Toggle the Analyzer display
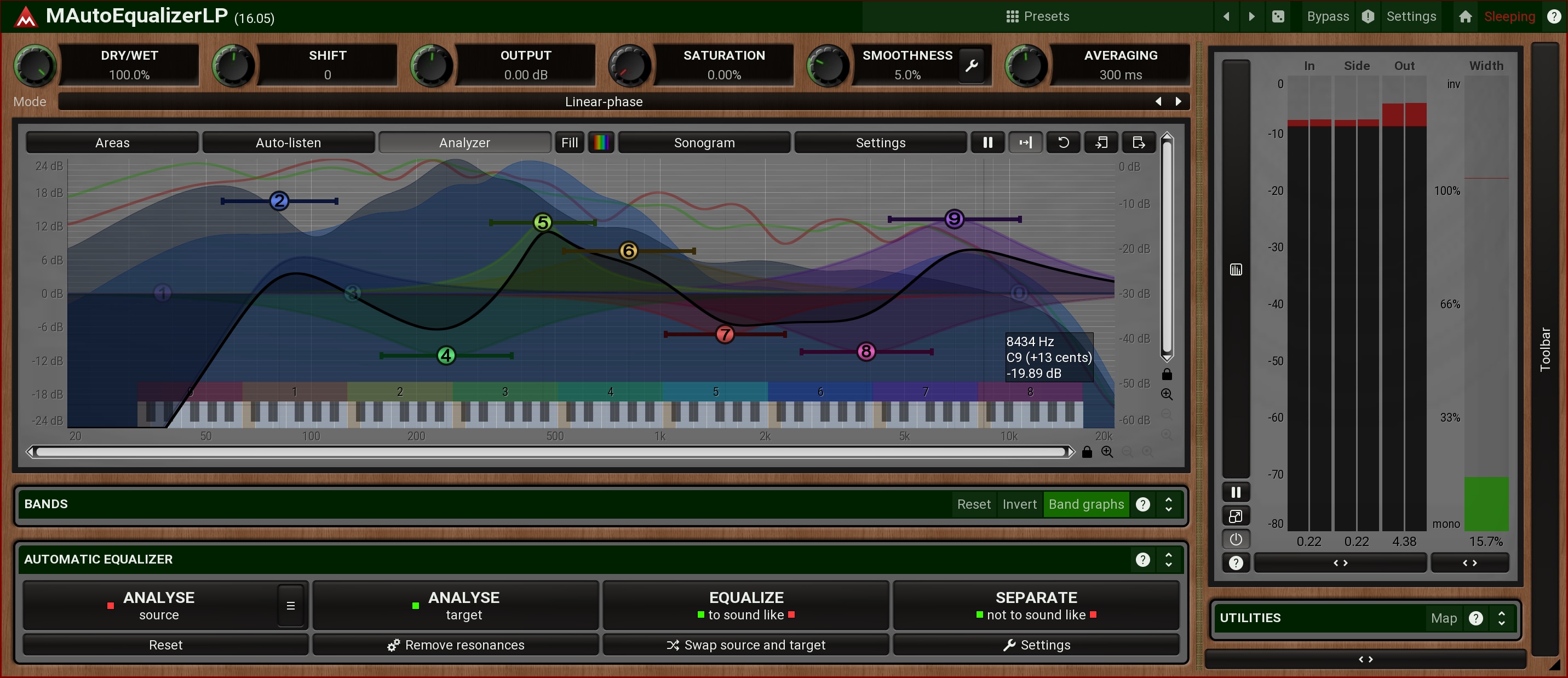Screen dimensions: 1568x678 pos(464,142)
